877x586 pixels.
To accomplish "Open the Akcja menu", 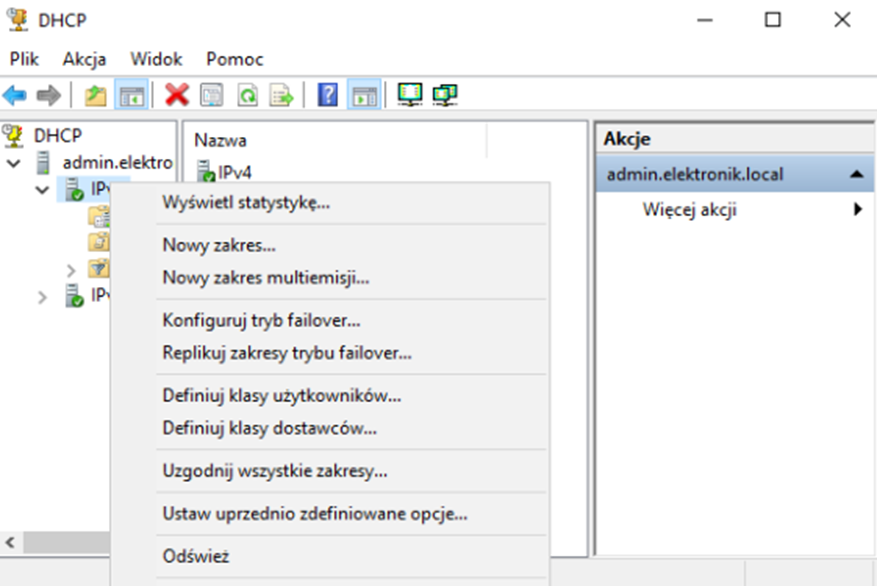I will click(x=84, y=59).
